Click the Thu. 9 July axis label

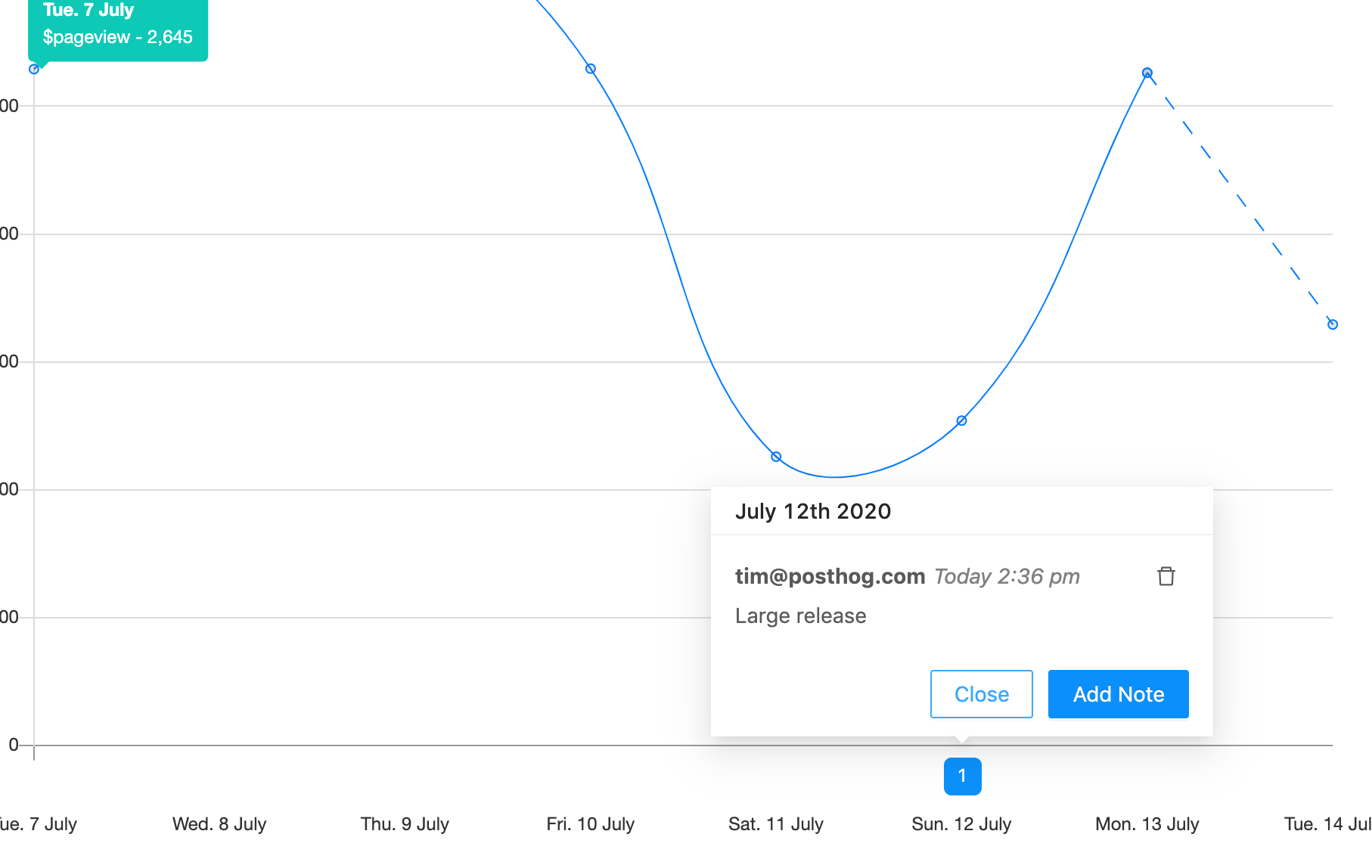[x=405, y=823]
